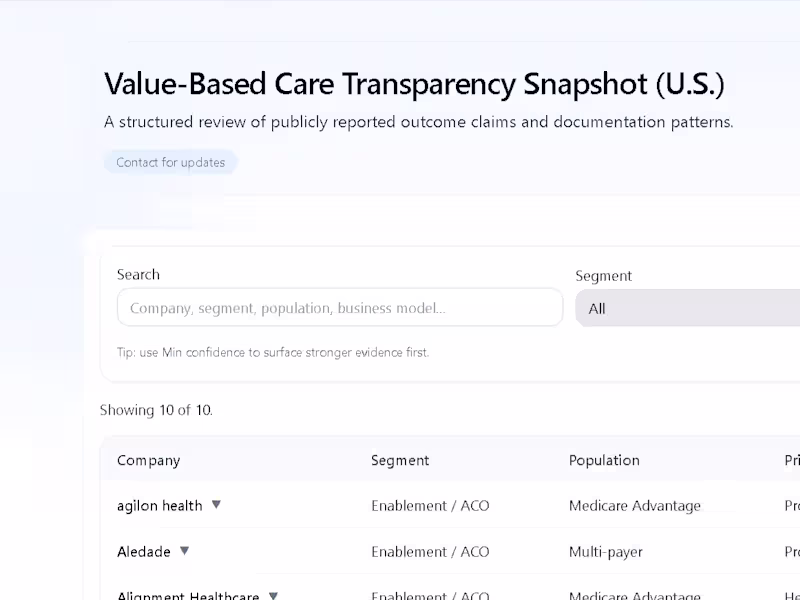
Task: Open the Segment filter dropdown
Action: pyautogui.click(x=688, y=308)
